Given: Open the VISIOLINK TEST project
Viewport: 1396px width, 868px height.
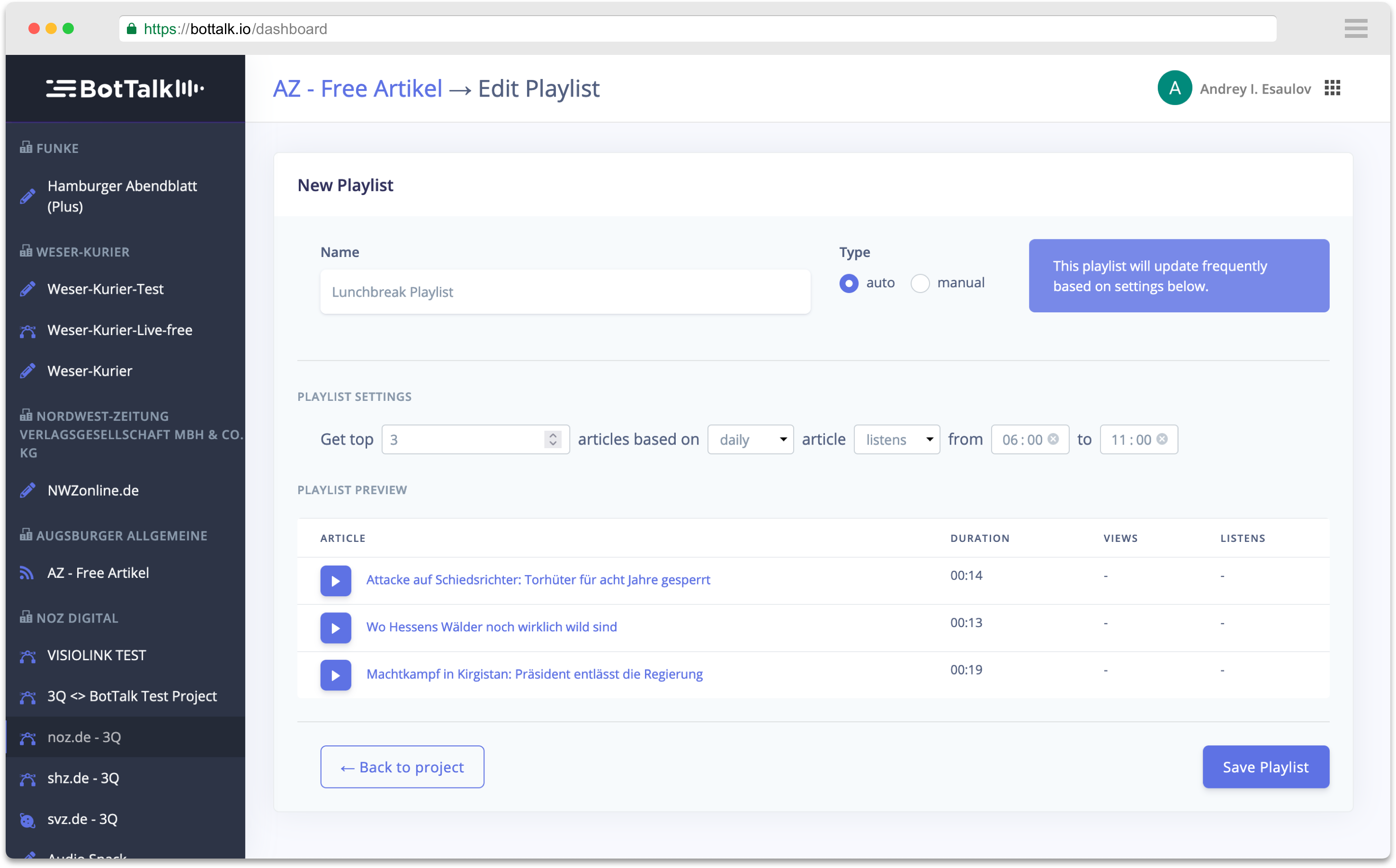Looking at the screenshot, I should [x=97, y=655].
